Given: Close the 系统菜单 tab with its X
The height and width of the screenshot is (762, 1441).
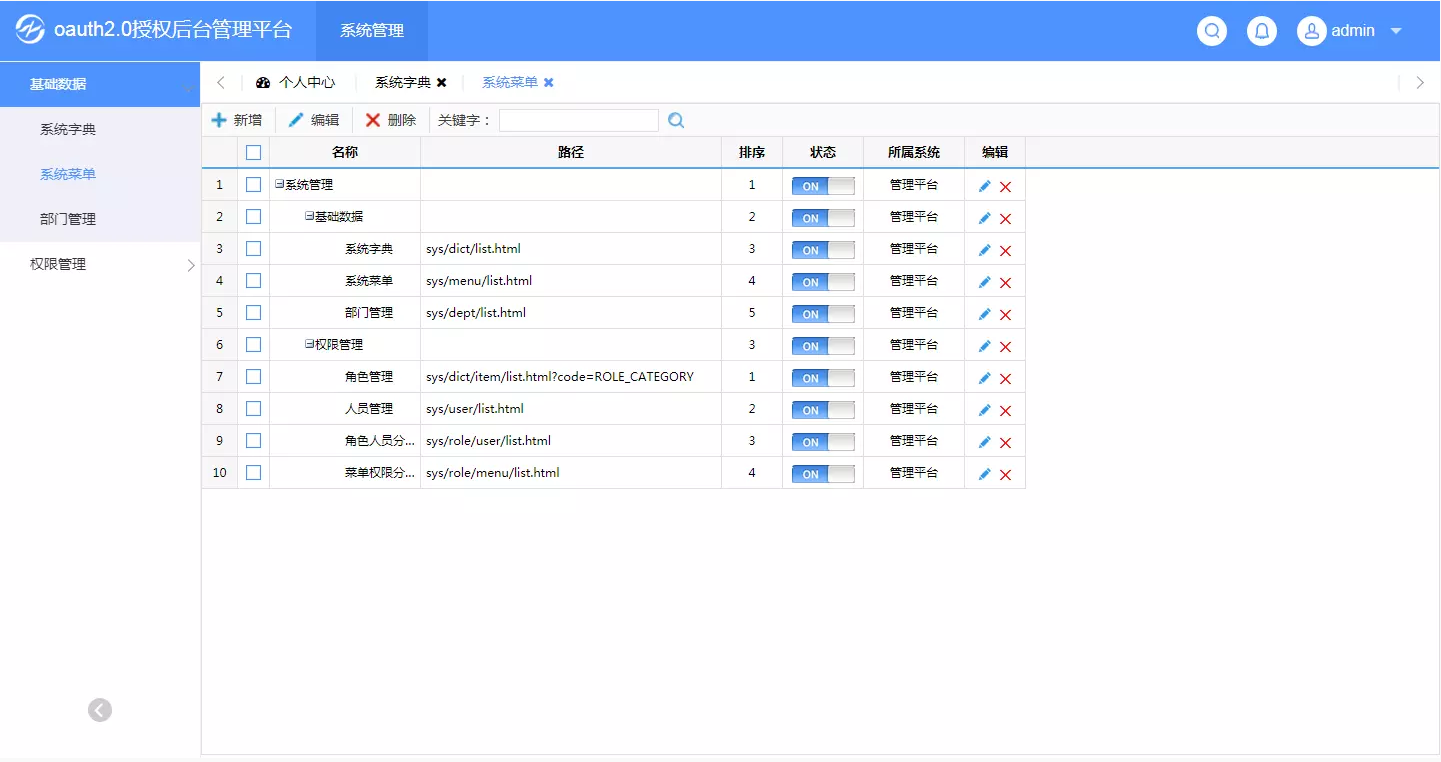Looking at the screenshot, I should (x=548, y=83).
